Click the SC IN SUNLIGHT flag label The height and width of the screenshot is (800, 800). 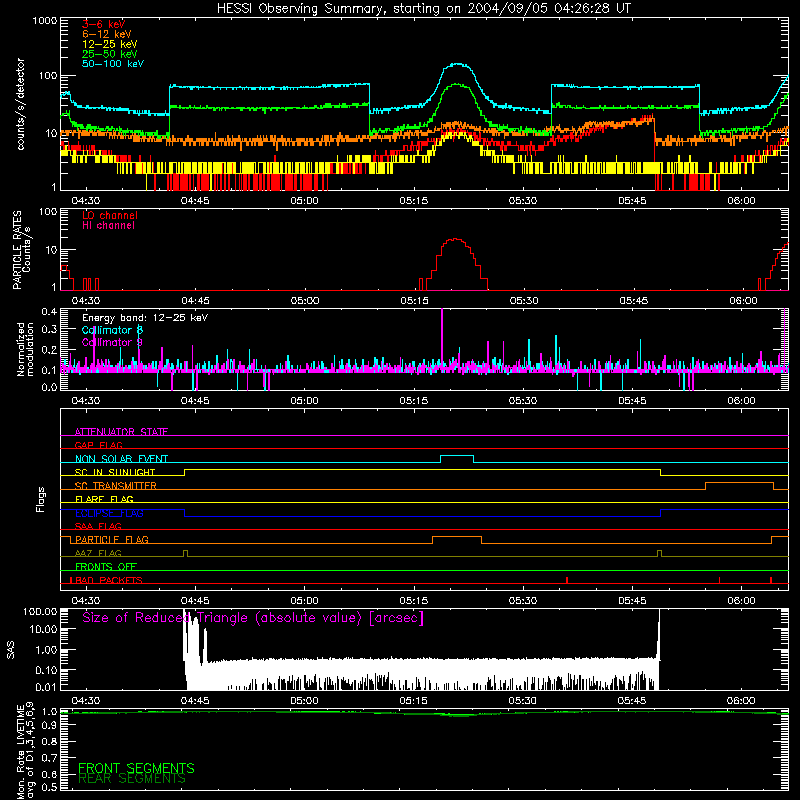coord(115,472)
